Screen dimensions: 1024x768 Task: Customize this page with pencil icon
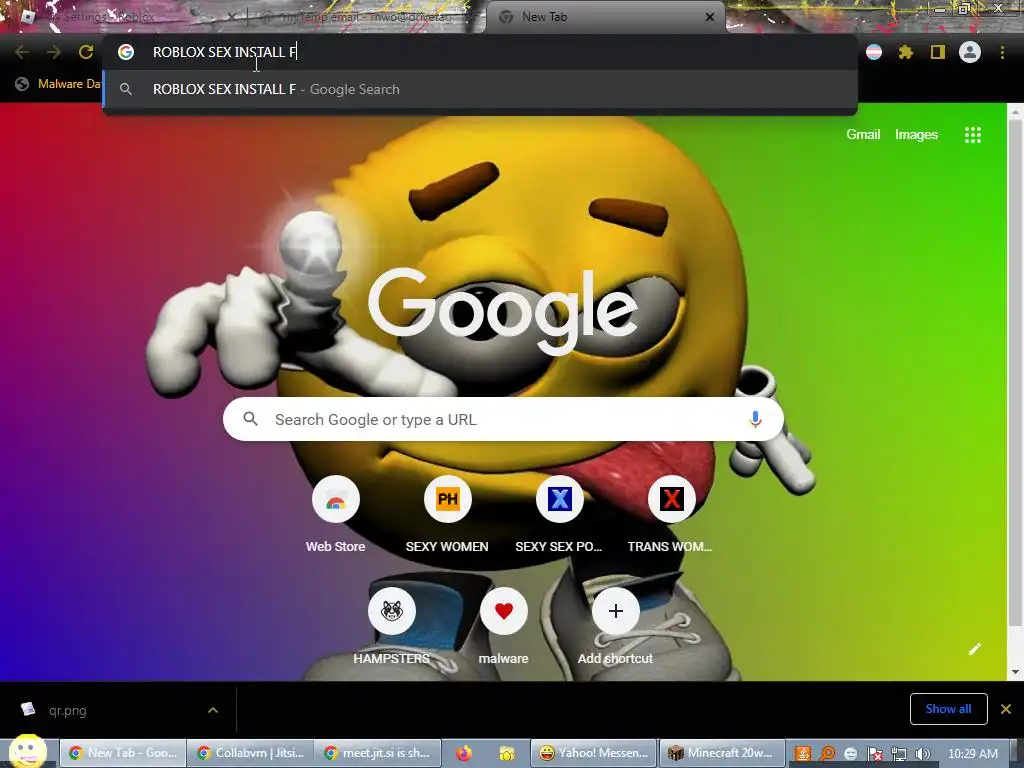point(974,648)
